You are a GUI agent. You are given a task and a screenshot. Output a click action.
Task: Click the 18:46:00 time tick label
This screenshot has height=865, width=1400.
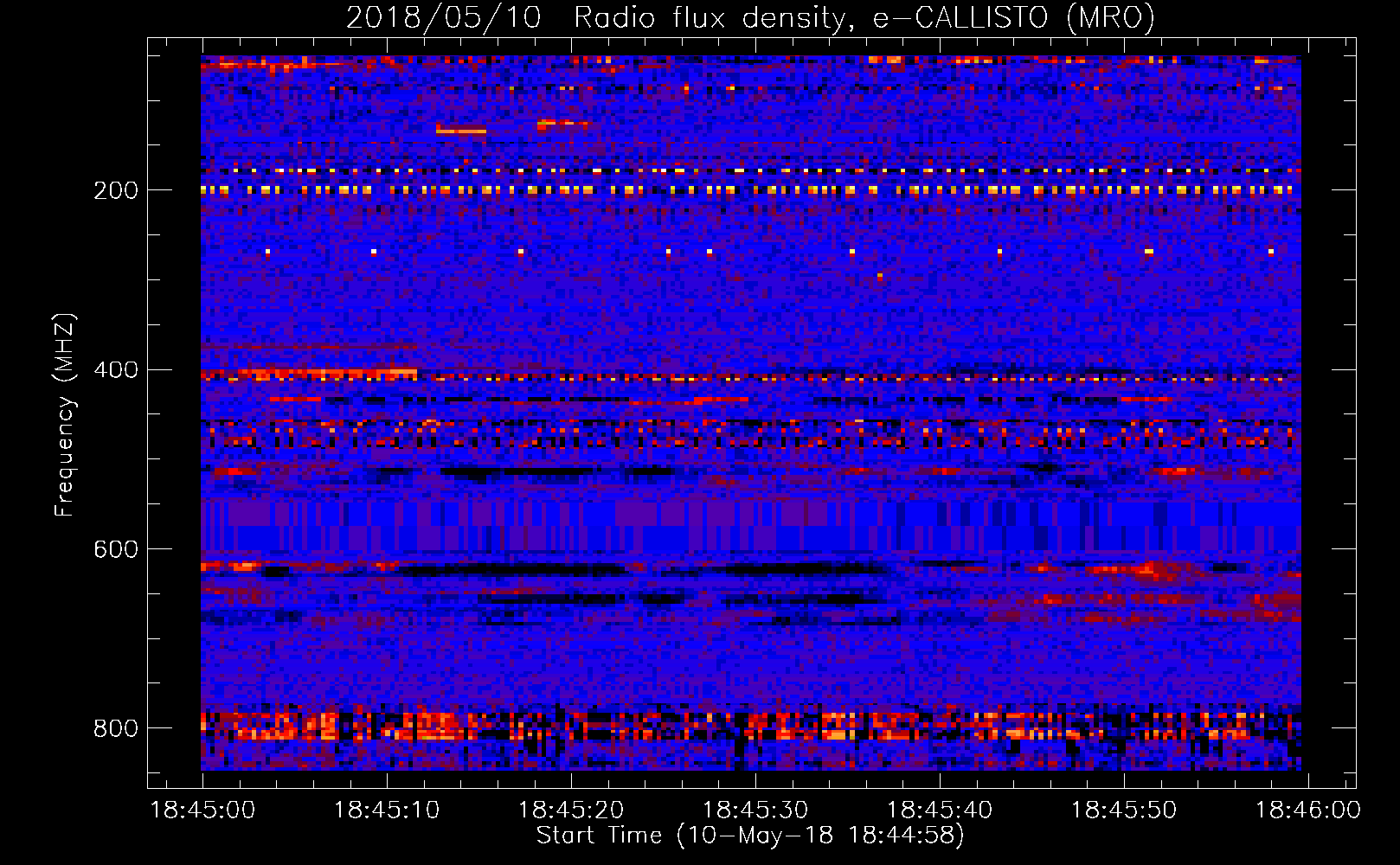coord(1308,811)
